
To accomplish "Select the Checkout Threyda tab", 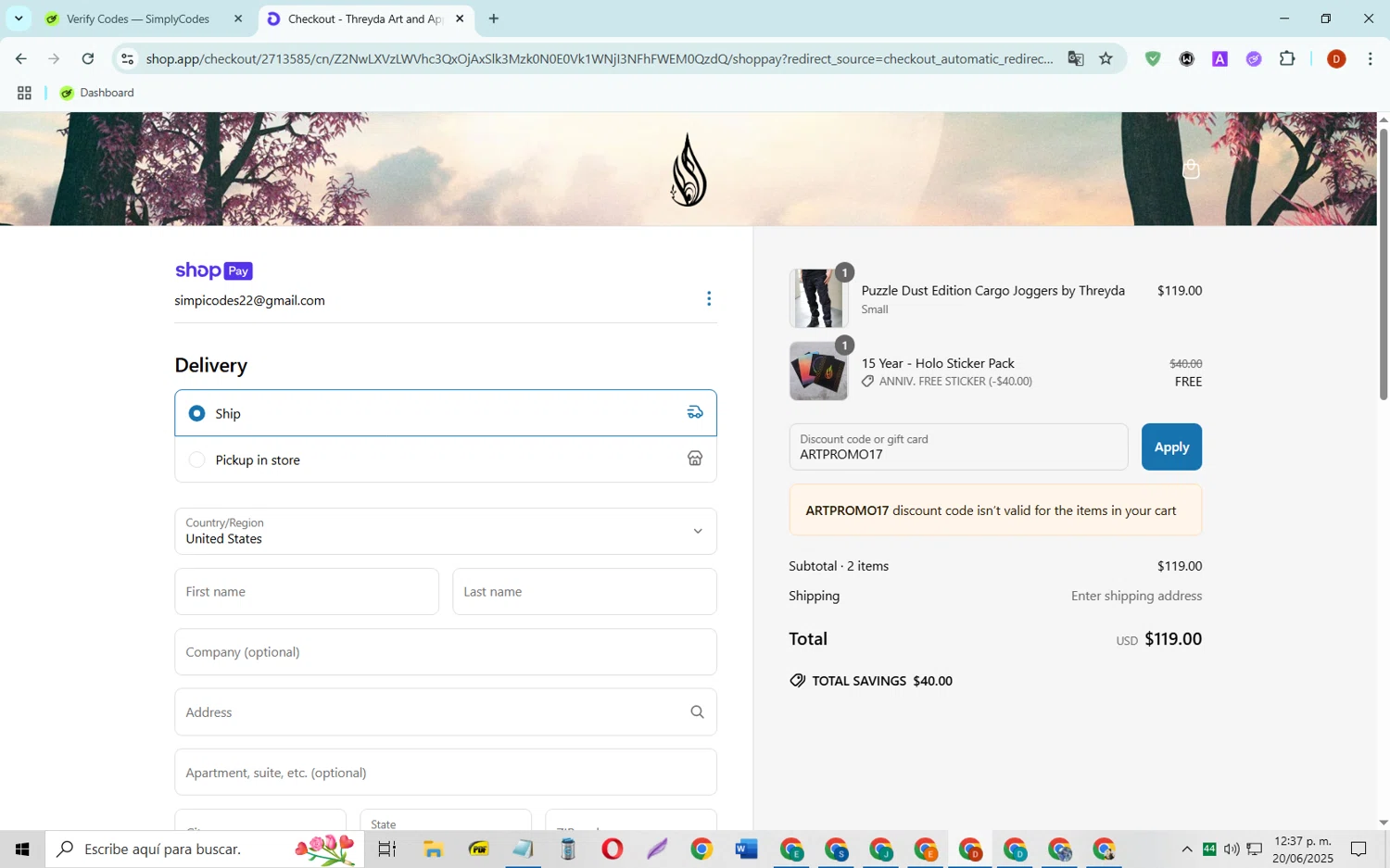I will tap(366, 19).
